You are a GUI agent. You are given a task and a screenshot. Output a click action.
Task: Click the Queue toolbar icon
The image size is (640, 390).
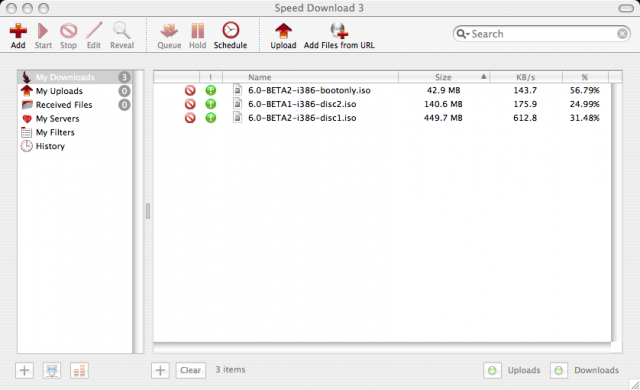tap(169, 31)
